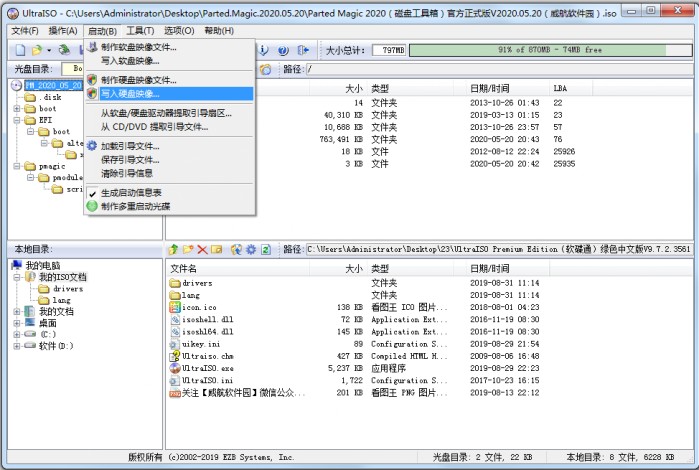
Task: Select the PM_2020_05_20 disc root node
Action: (53, 85)
